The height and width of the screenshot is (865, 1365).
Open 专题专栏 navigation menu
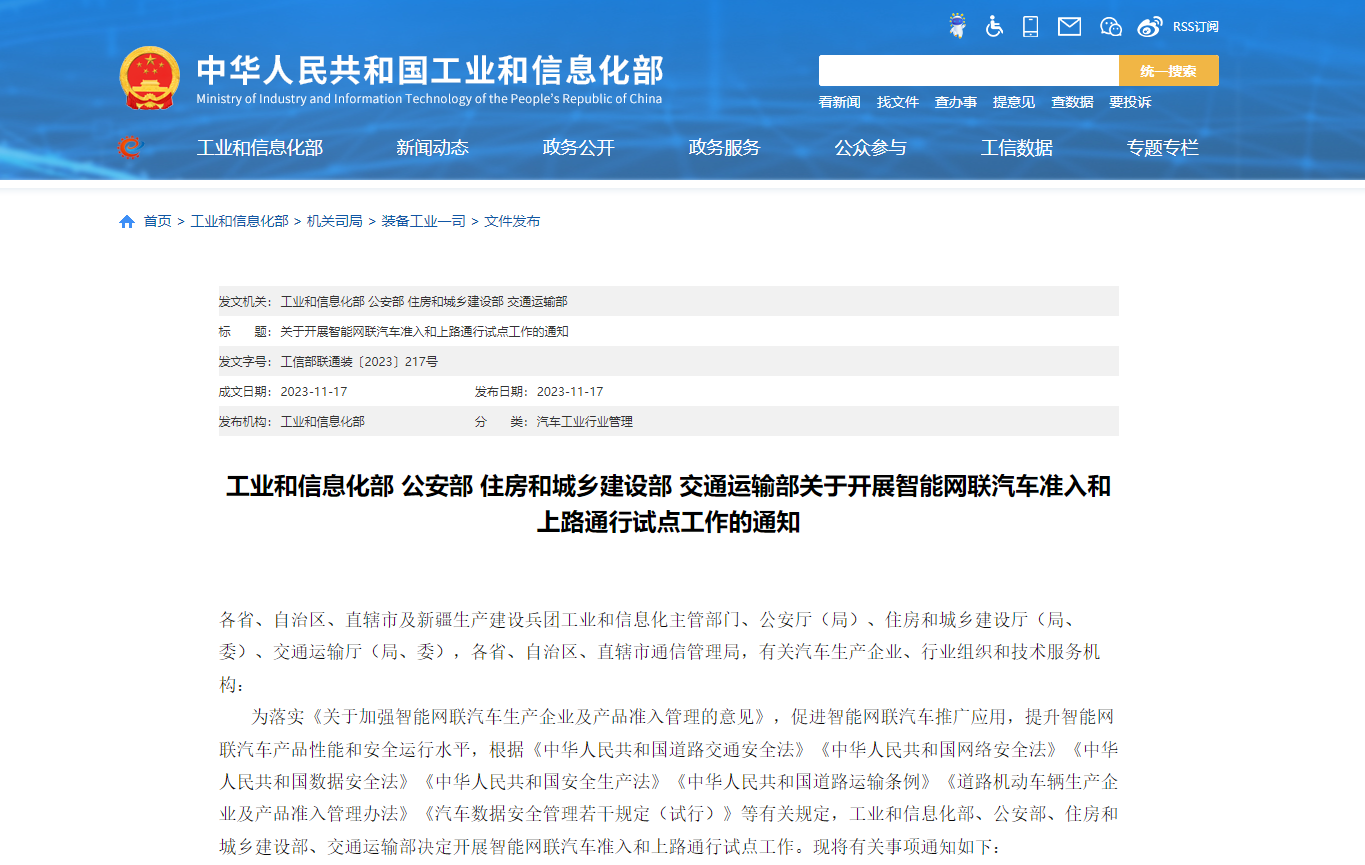[1163, 148]
